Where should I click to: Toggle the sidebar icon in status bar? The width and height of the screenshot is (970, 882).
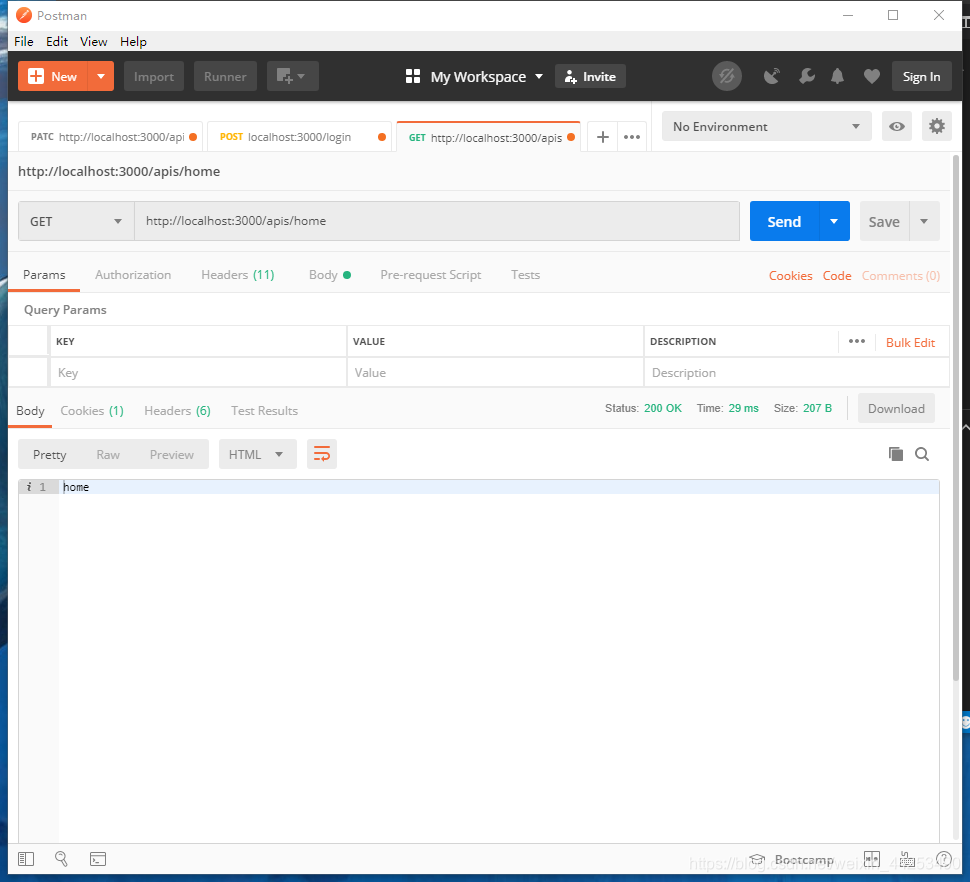point(26,858)
